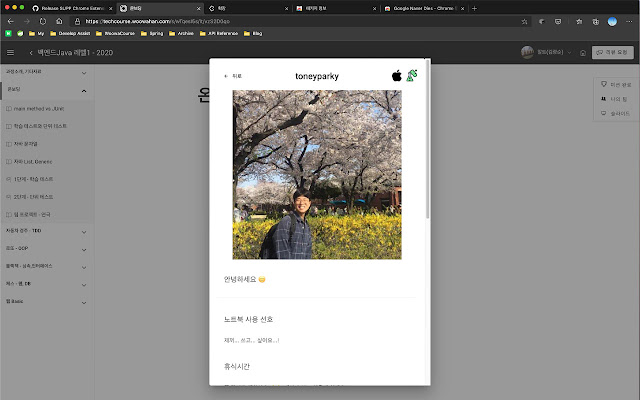Collapse the 온보딩 sidebar section

coord(84,91)
